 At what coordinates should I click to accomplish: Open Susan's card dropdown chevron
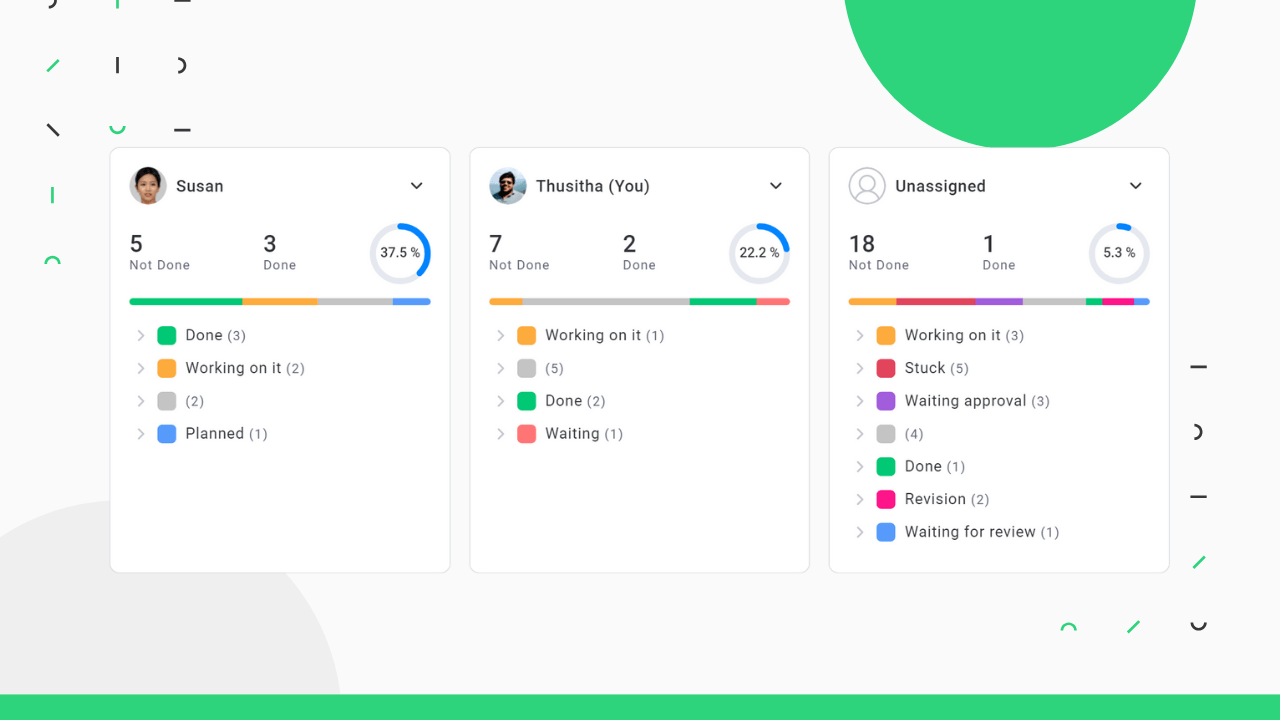pyautogui.click(x=417, y=186)
